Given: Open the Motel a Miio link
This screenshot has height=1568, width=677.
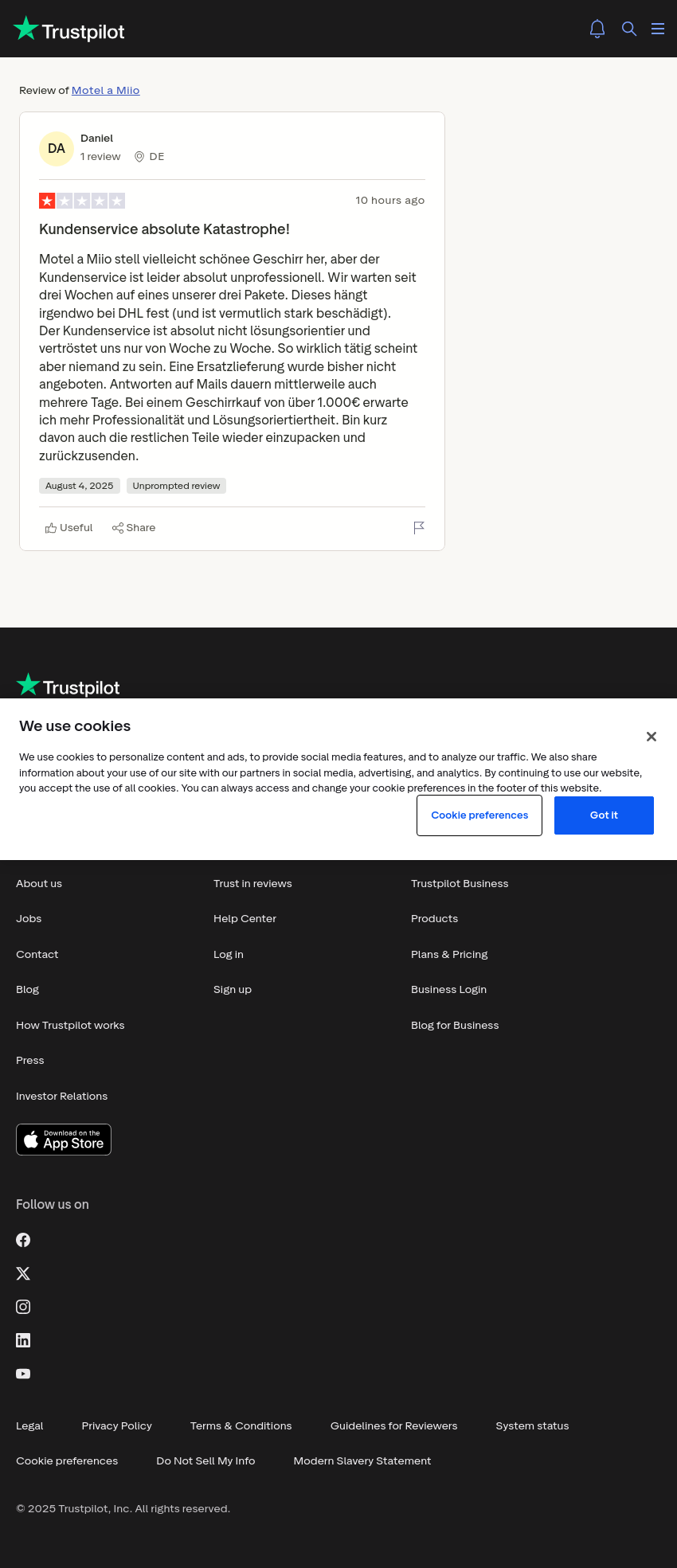Looking at the screenshot, I should click(x=105, y=90).
